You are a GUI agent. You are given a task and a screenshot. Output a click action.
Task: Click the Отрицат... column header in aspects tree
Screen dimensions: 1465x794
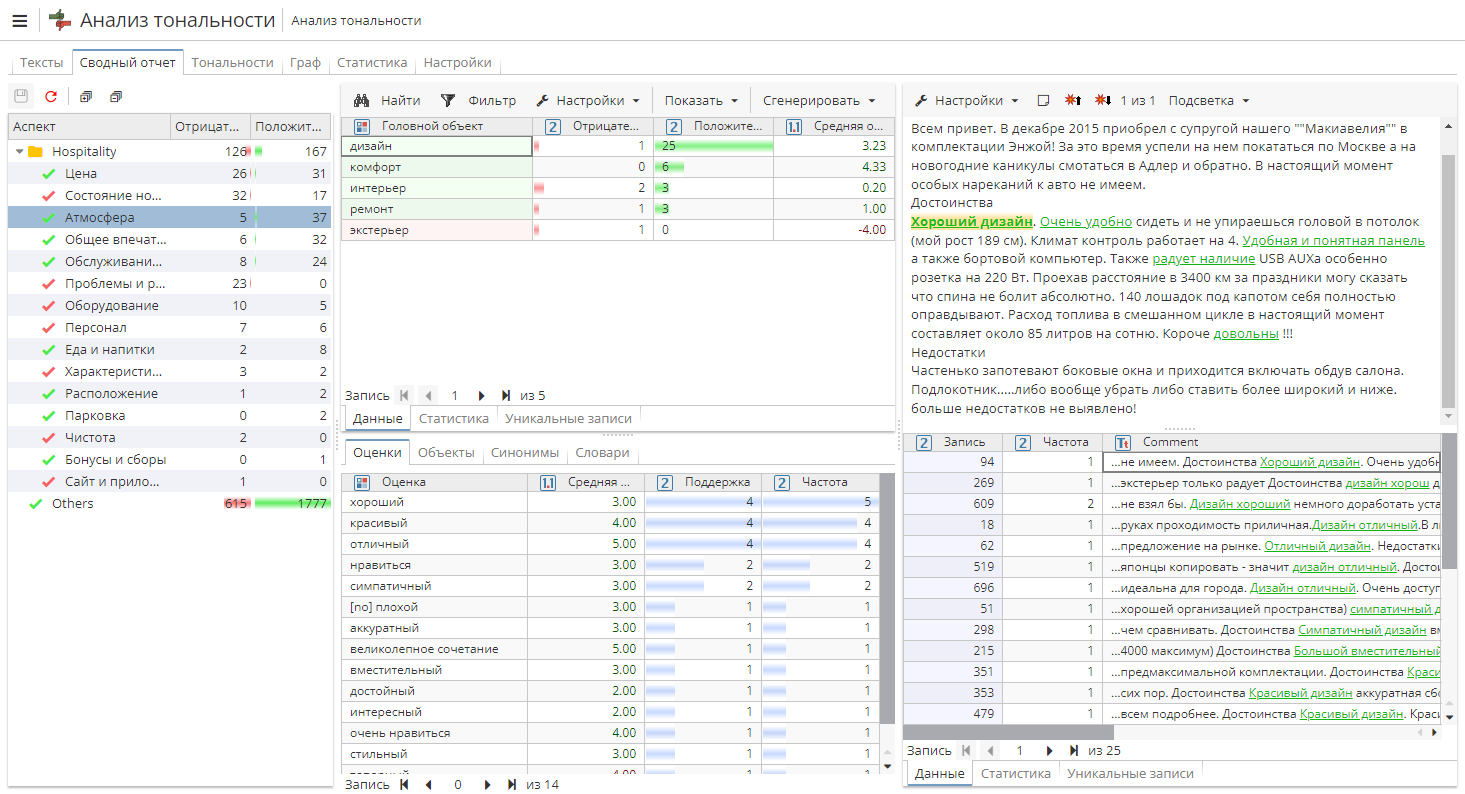click(210, 127)
